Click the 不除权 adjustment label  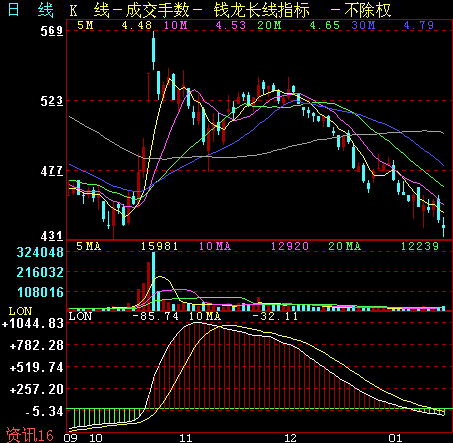[x=368, y=10]
